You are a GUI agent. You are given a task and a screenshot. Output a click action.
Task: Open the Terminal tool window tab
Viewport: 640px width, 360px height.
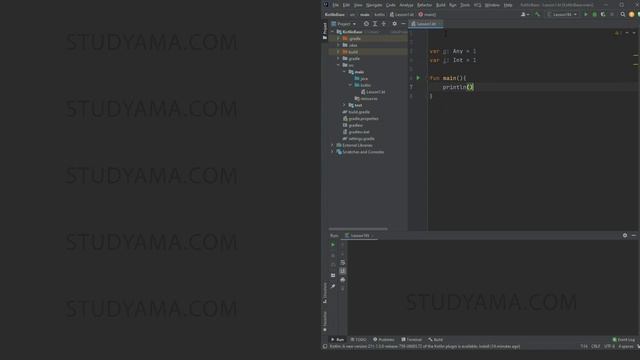tap(411, 340)
